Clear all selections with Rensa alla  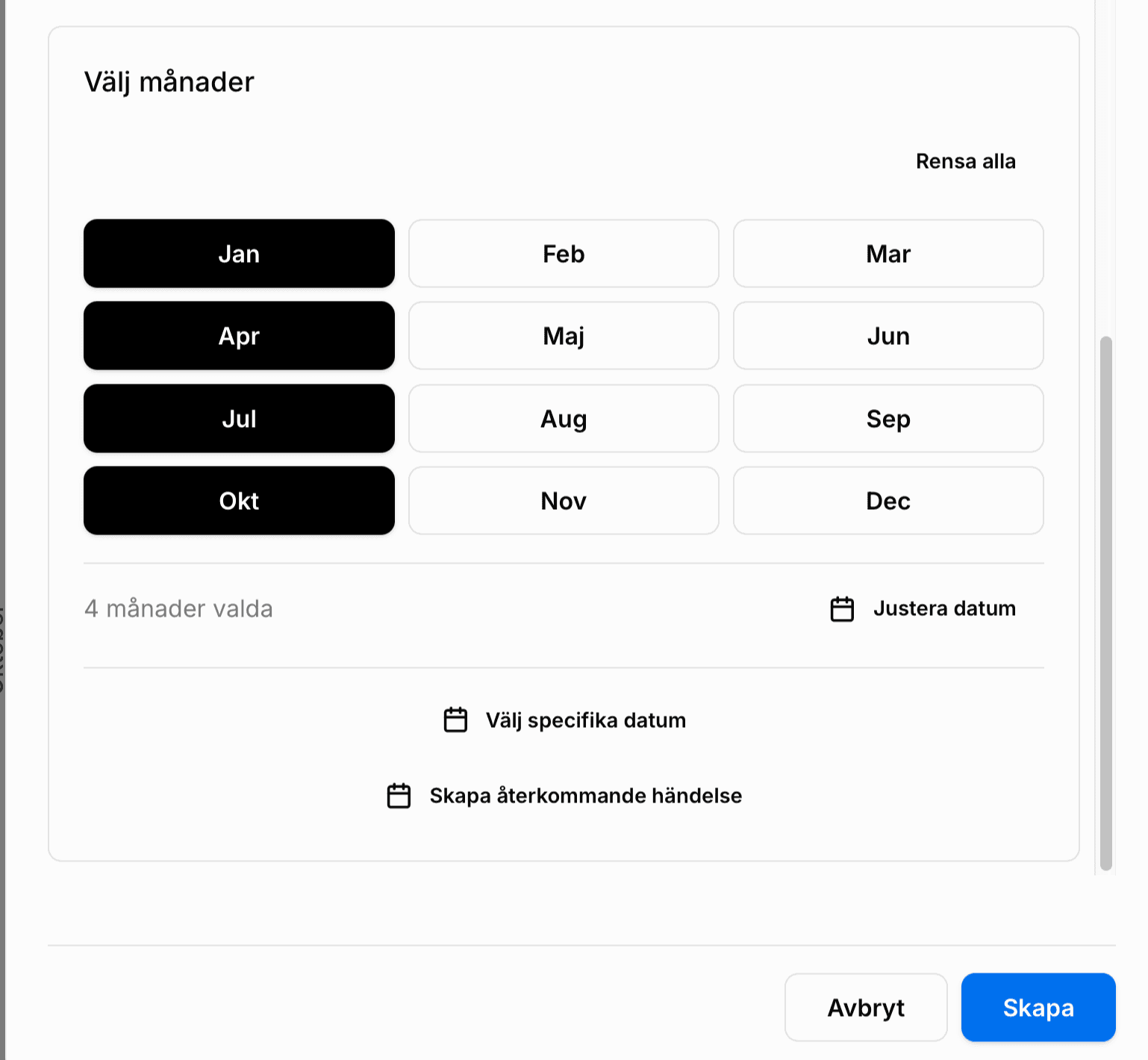965,160
